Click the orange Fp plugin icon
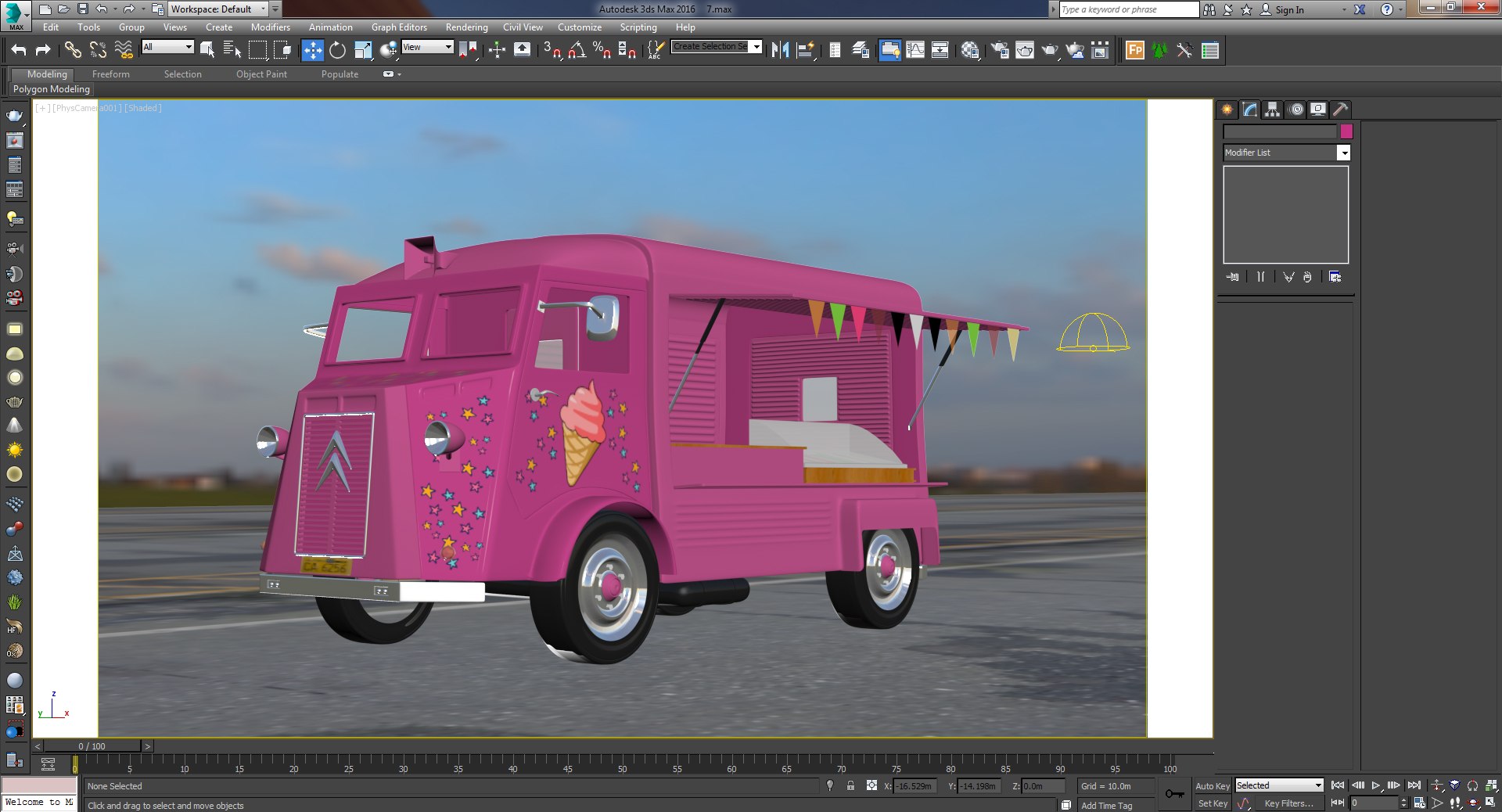The image size is (1502, 812). (1134, 50)
